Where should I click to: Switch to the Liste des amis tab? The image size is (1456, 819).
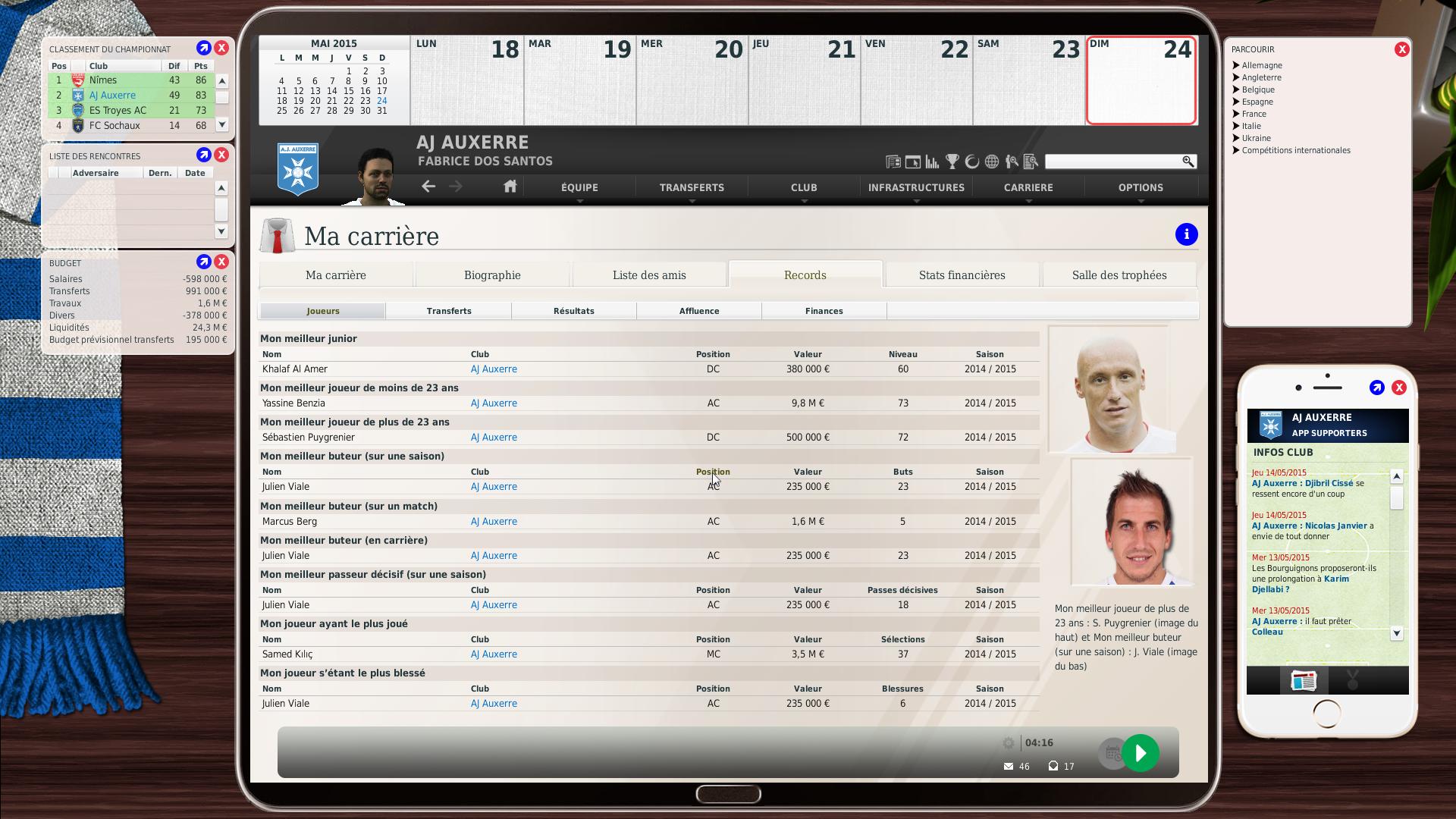(649, 275)
